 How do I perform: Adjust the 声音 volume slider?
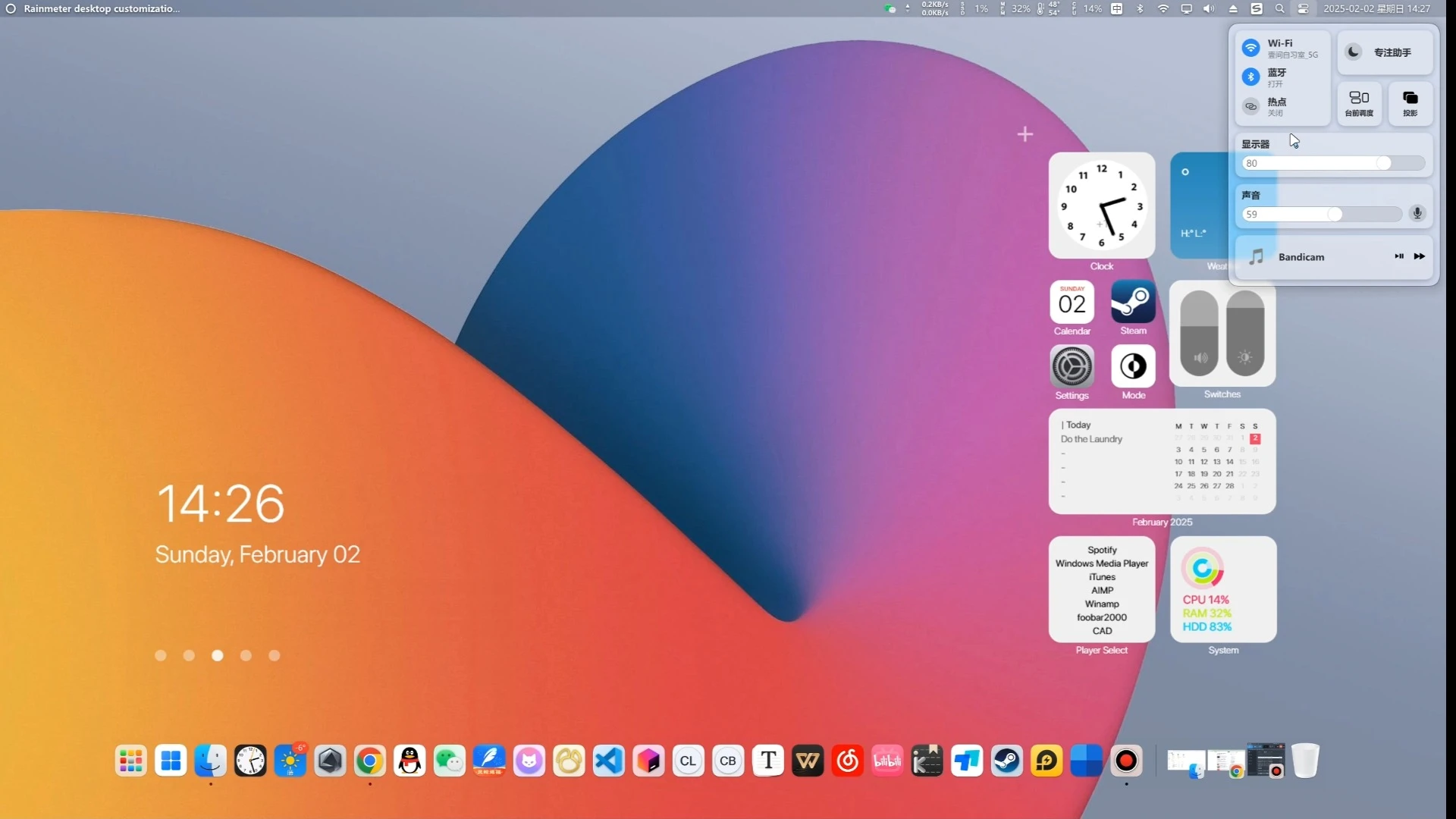[x=1321, y=214]
